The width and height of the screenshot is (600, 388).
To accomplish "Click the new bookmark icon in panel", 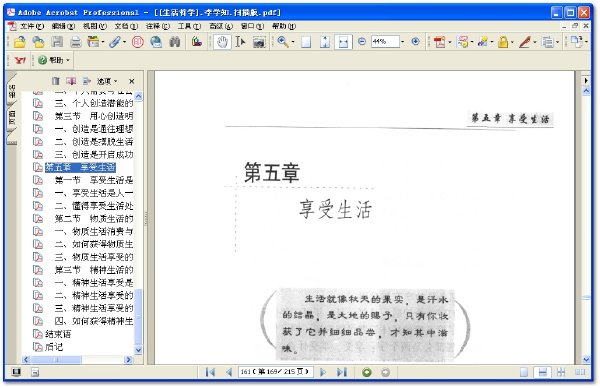I will [x=71, y=81].
